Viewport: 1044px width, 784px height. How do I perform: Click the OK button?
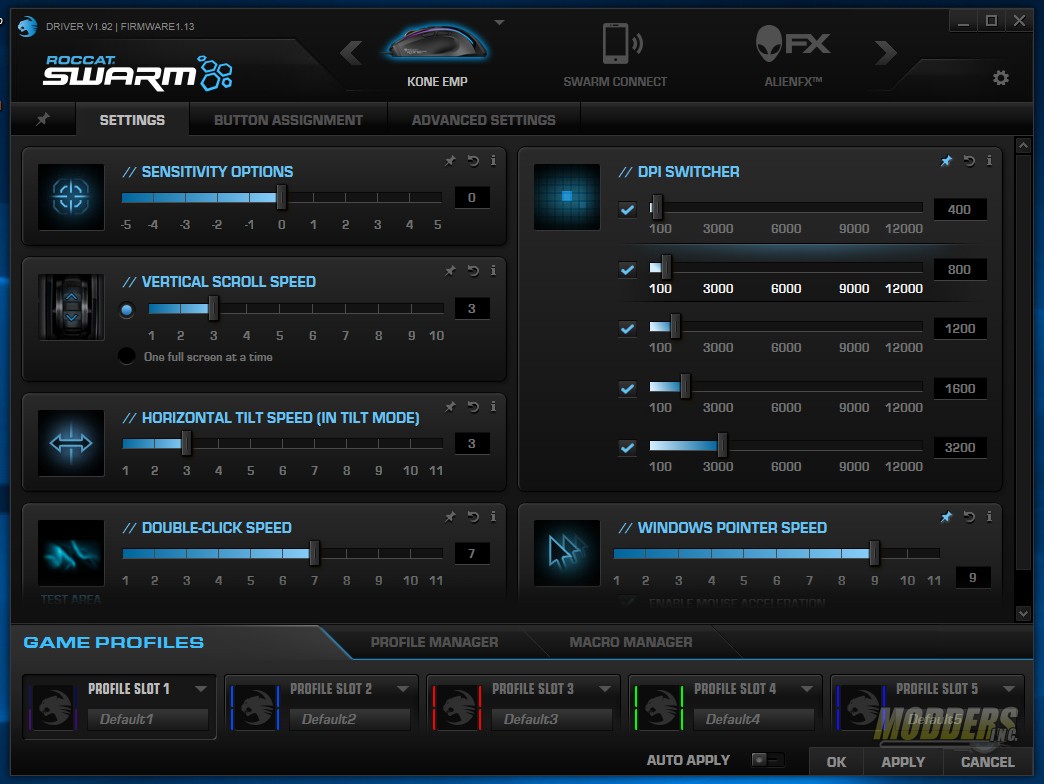[836, 762]
